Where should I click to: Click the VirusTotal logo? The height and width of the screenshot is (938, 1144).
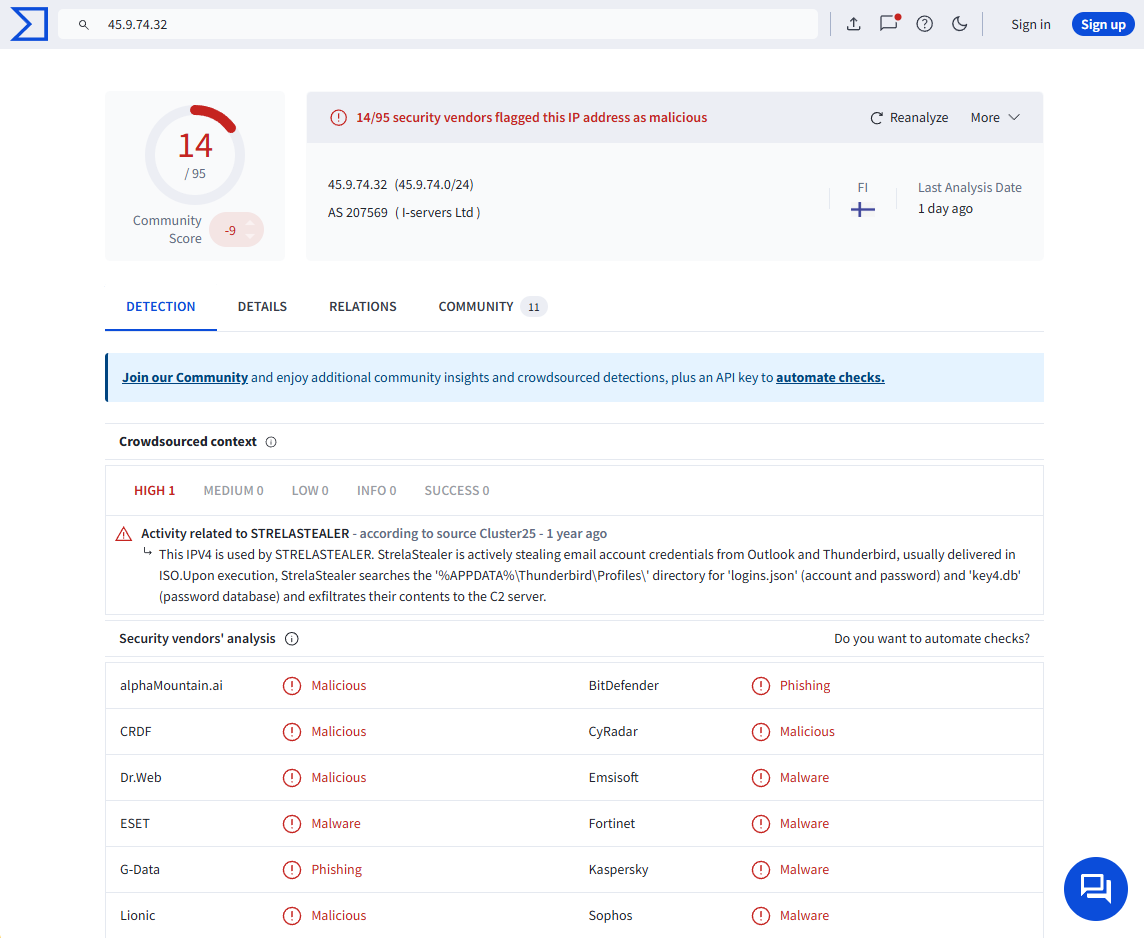click(x=29, y=24)
